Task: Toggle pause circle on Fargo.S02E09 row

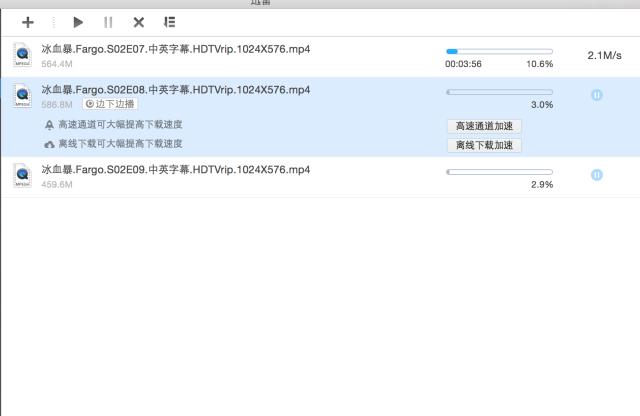Action: point(596,175)
